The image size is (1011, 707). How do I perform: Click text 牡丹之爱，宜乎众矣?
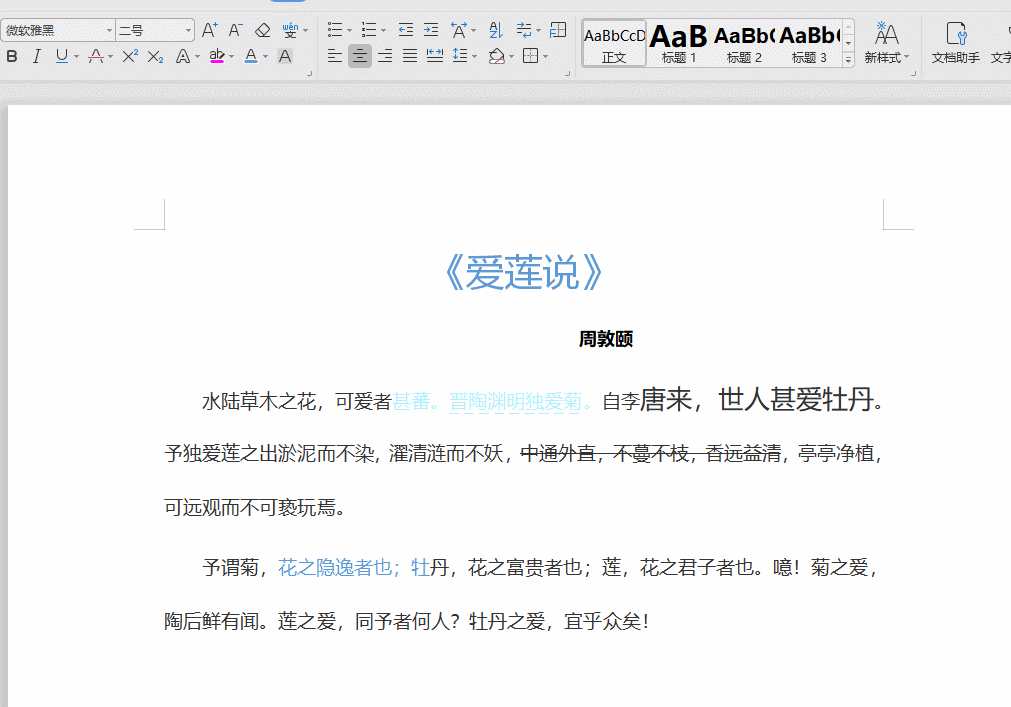pyautogui.click(x=555, y=622)
